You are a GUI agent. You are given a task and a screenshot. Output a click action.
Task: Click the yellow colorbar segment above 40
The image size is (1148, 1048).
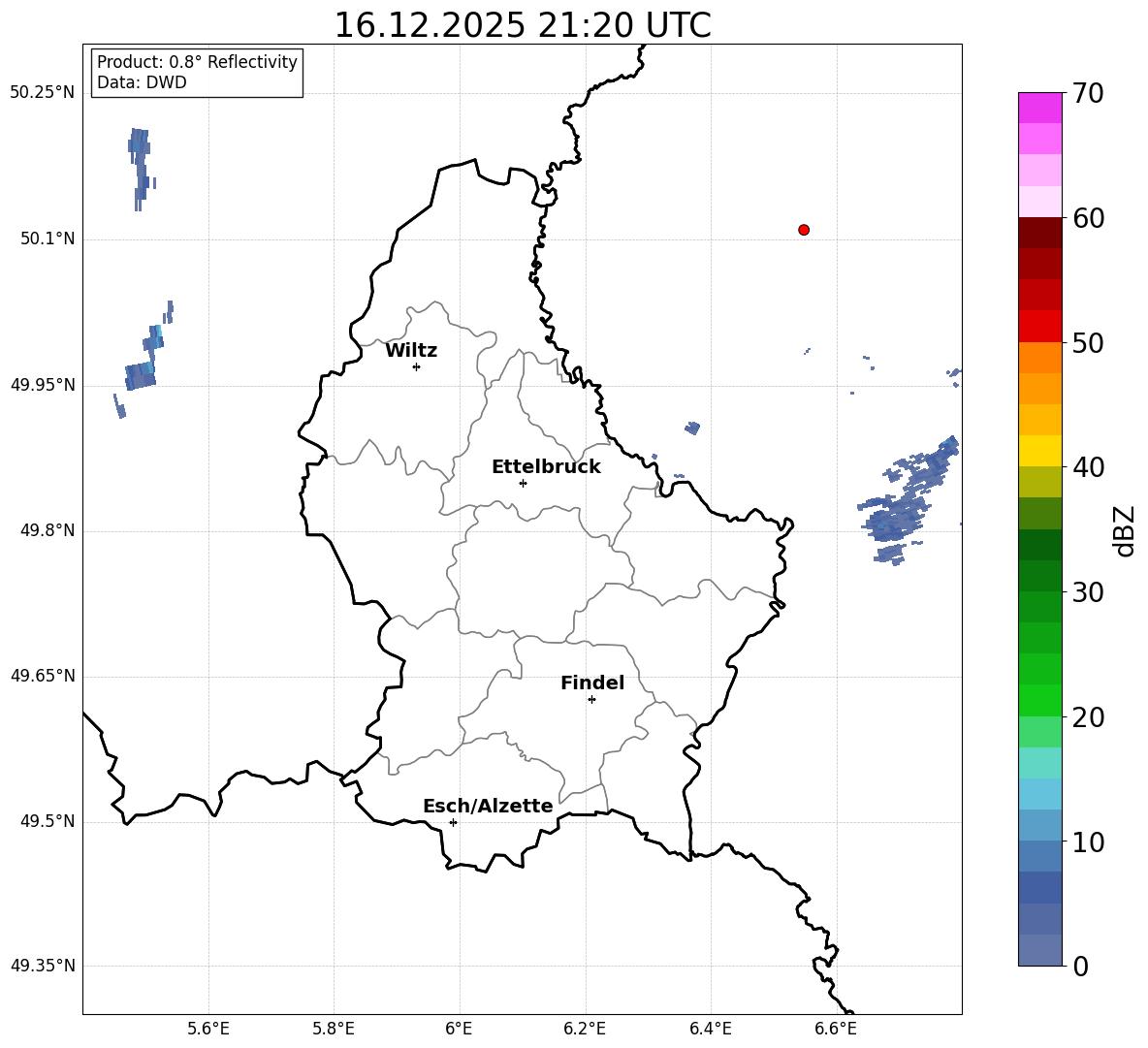[x=1040, y=451]
